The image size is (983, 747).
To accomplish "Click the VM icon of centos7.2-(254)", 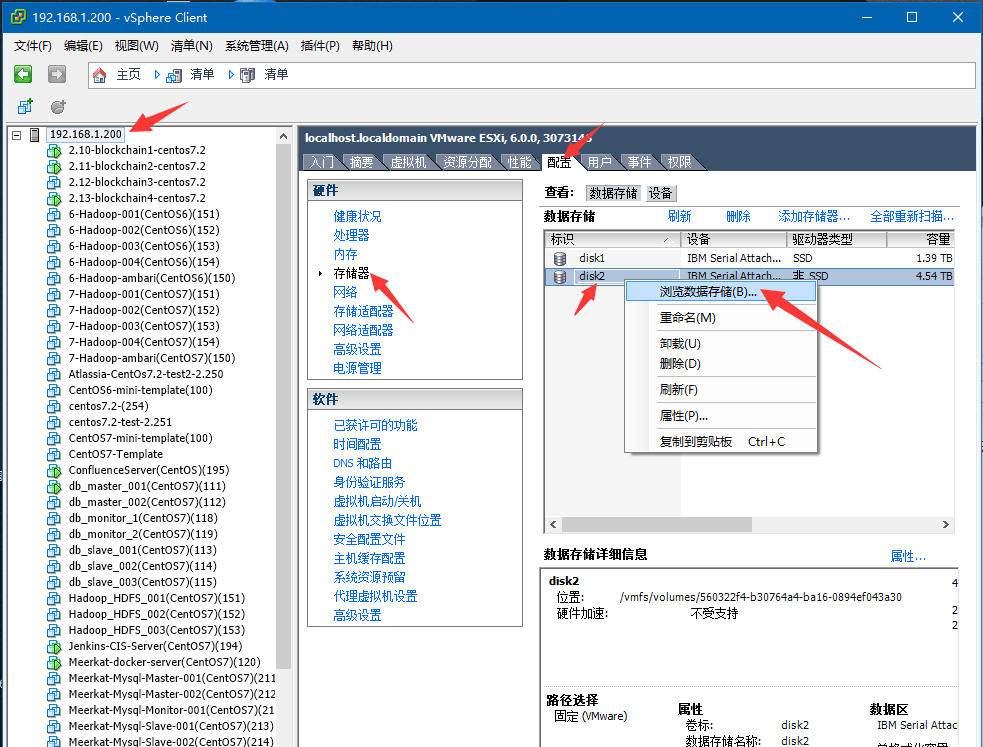I will tap(55, 406).
